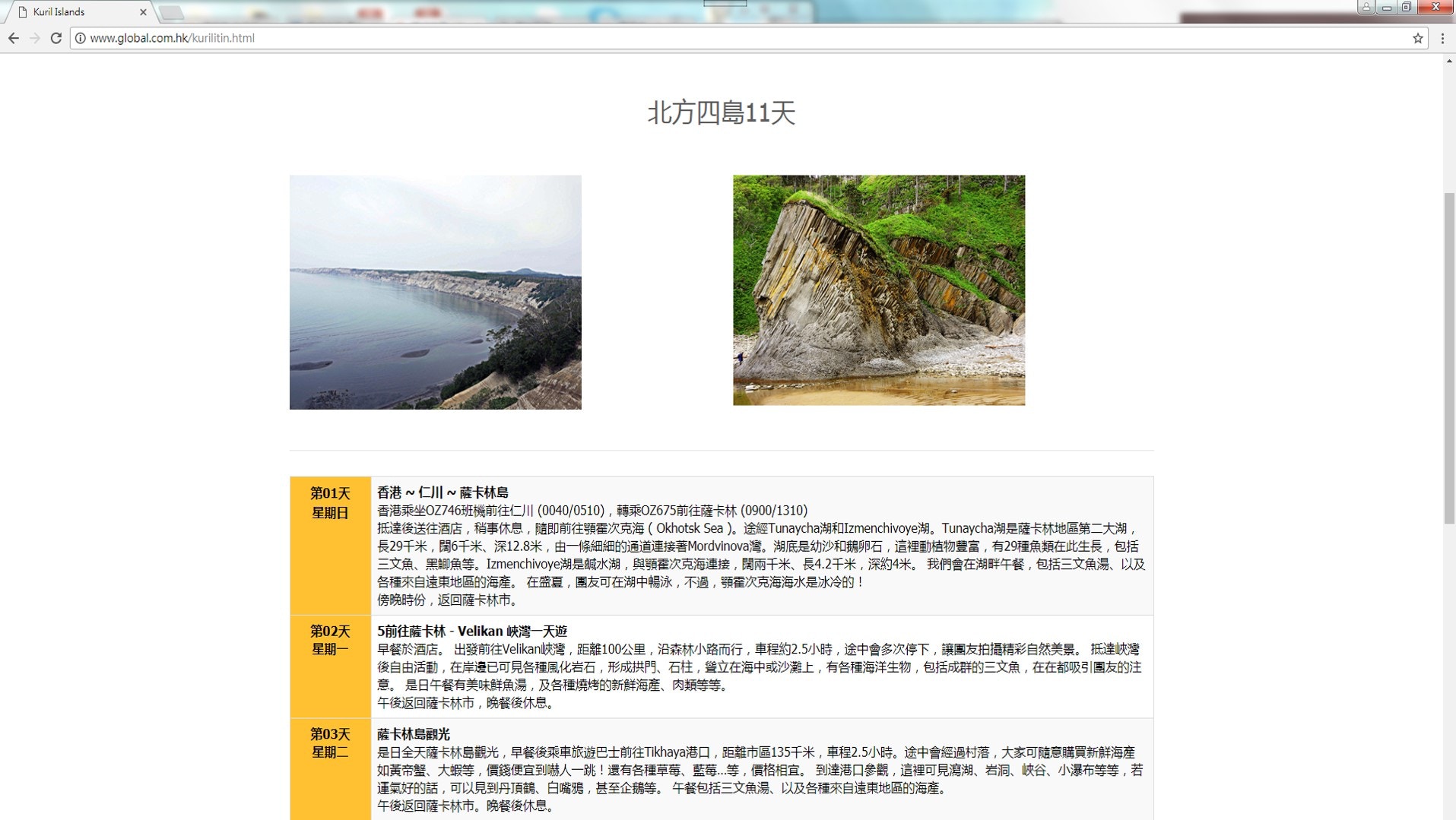Go back to the previous page
The image size is (1456, 820).
[x=13, y=38]
